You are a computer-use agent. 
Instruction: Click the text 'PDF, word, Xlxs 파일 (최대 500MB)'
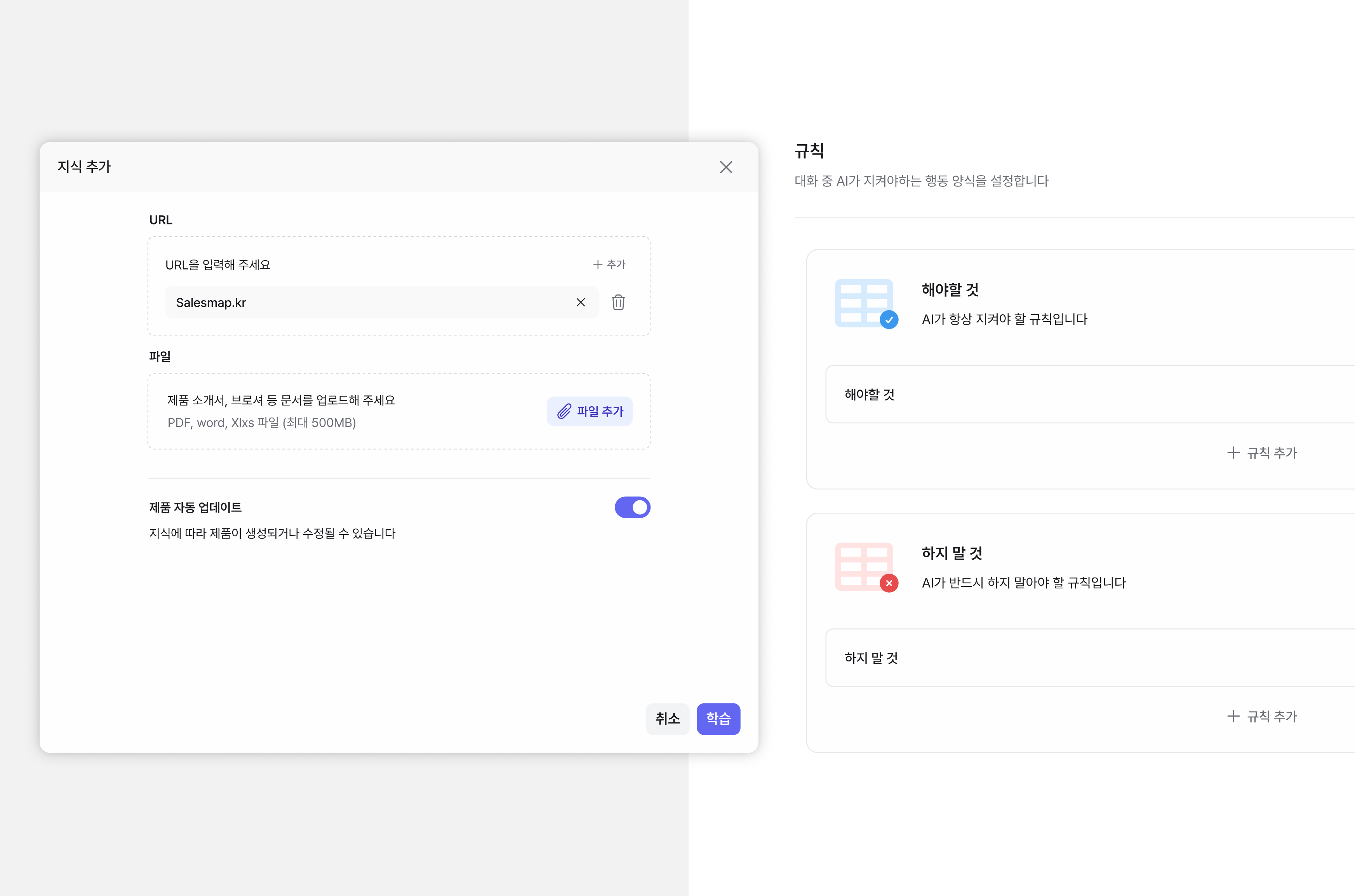(x=262, y=423)
